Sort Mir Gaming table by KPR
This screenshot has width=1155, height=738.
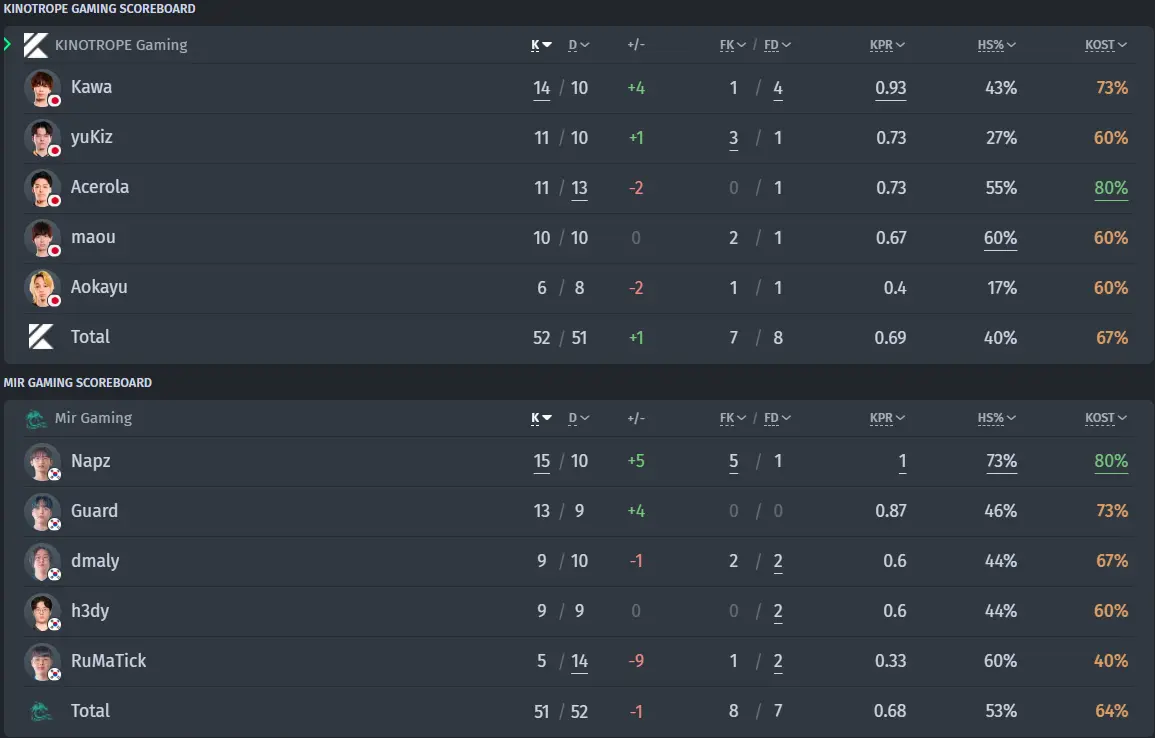tap(887, 418)
